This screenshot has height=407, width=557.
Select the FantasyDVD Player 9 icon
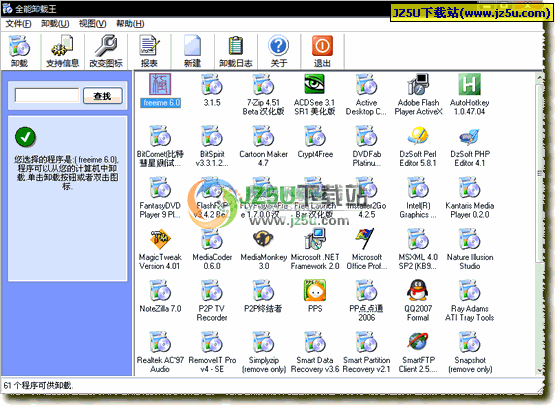[x=160, y=187]
